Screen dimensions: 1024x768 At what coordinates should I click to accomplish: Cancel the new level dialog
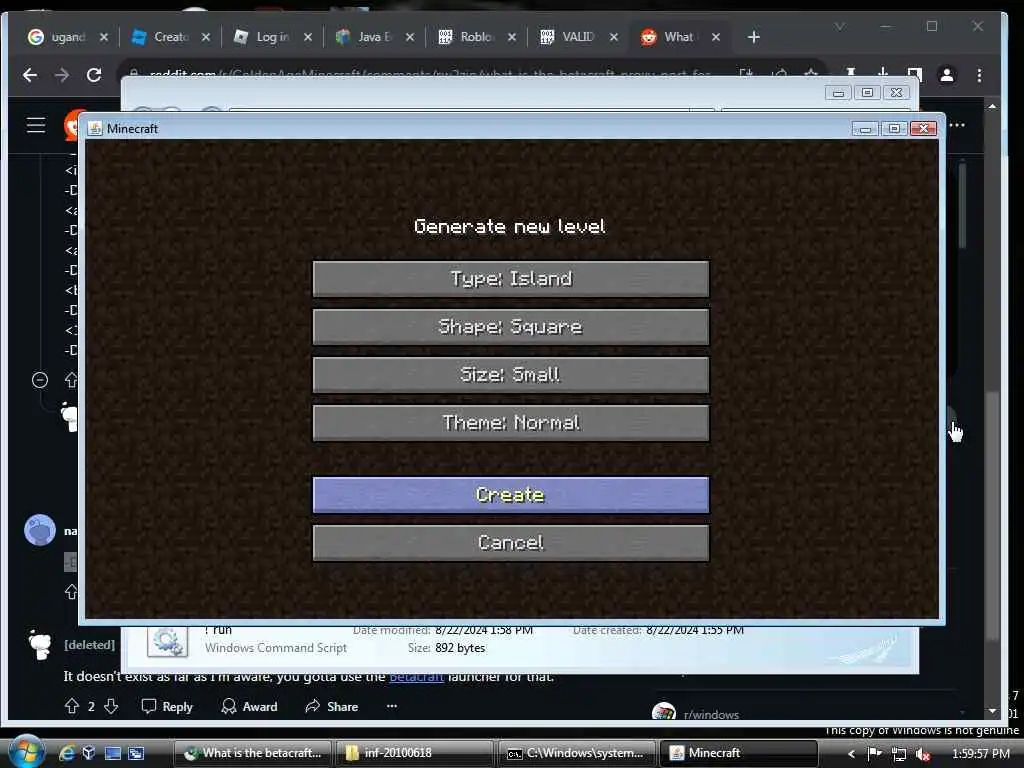coord(511,543)
